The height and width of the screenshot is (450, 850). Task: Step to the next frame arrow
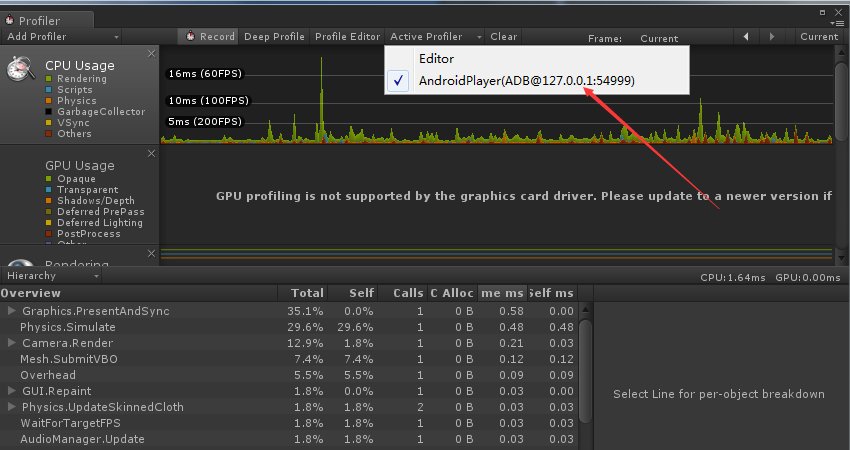pyautogui.click(x=771, y=37)
